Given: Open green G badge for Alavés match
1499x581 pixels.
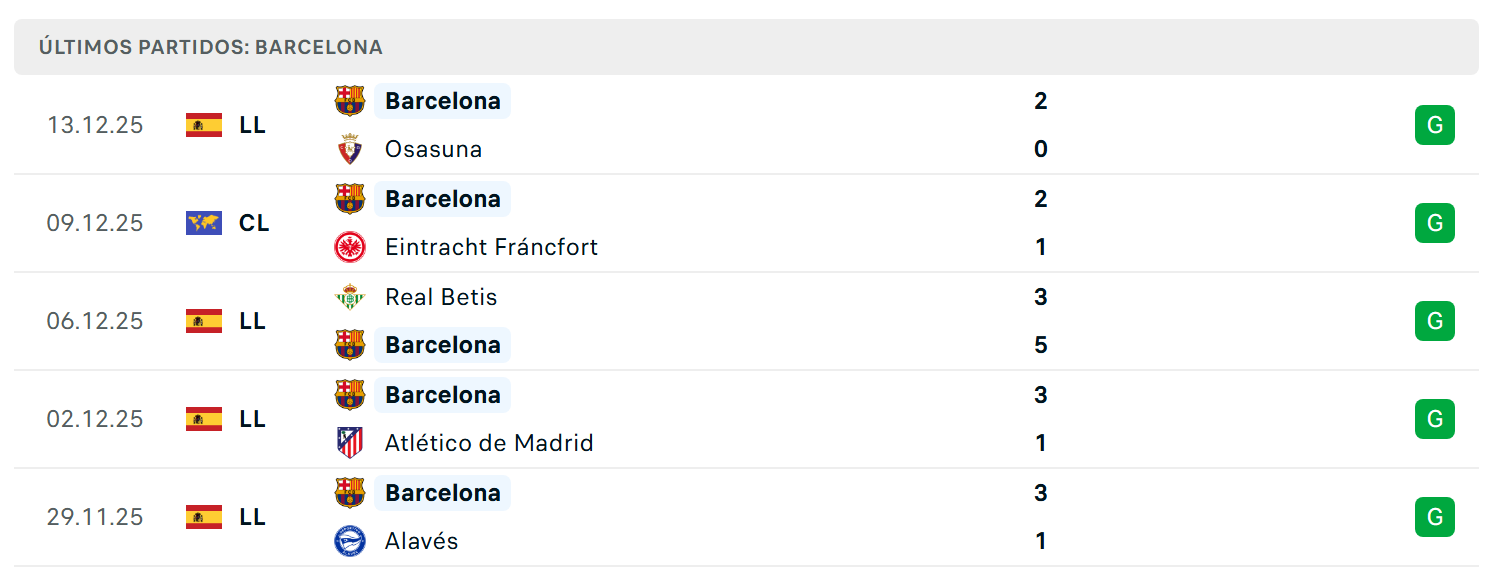Looking at the screenshot, I should click(x=1435, y=517).
